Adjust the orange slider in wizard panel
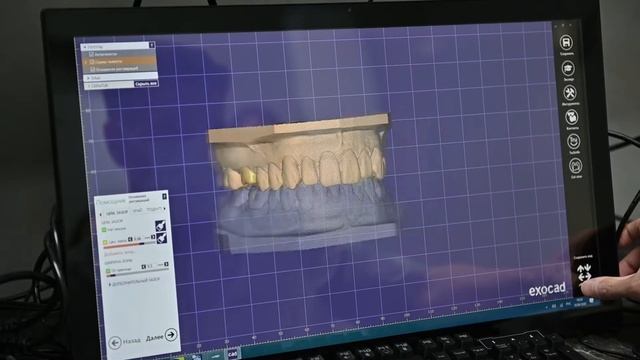The width and height of the screenshot is (640, 360). tap(130, 245)
